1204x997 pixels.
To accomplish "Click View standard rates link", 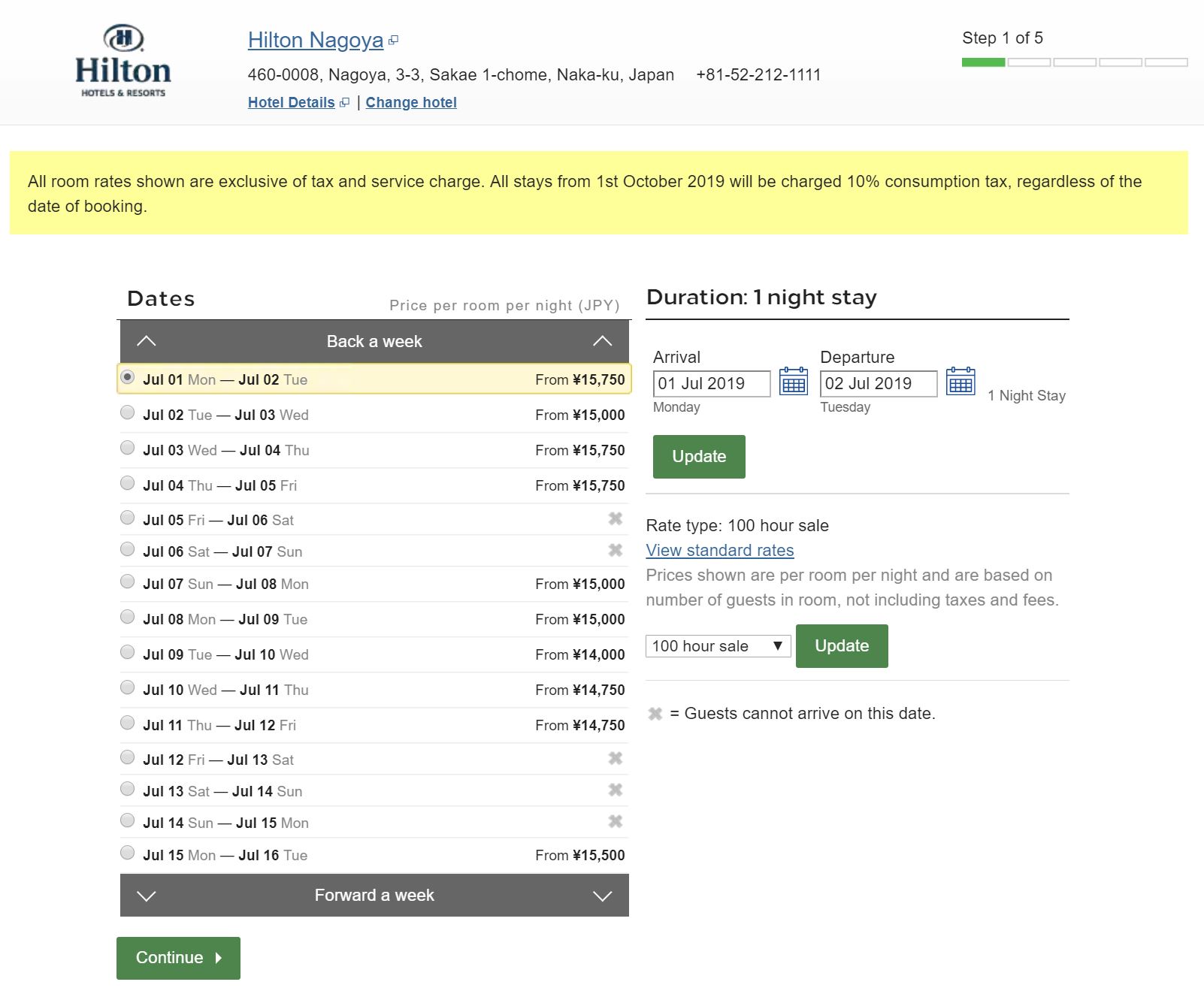I will tap(720, 550).
